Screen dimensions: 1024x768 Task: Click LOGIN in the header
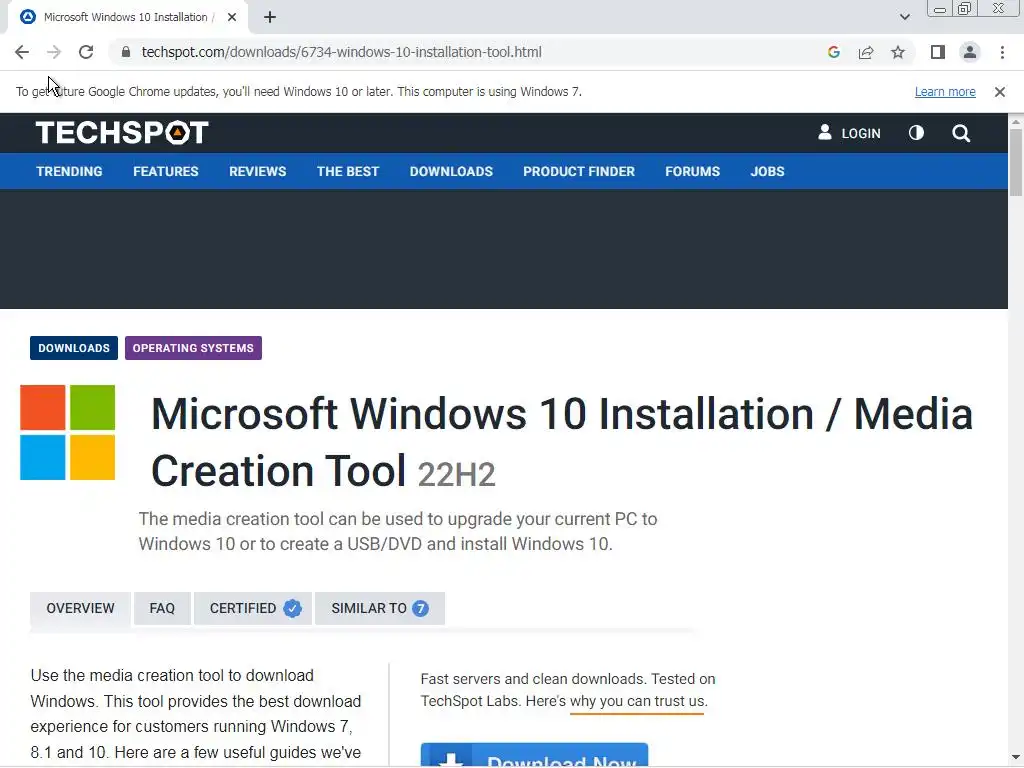850,133
